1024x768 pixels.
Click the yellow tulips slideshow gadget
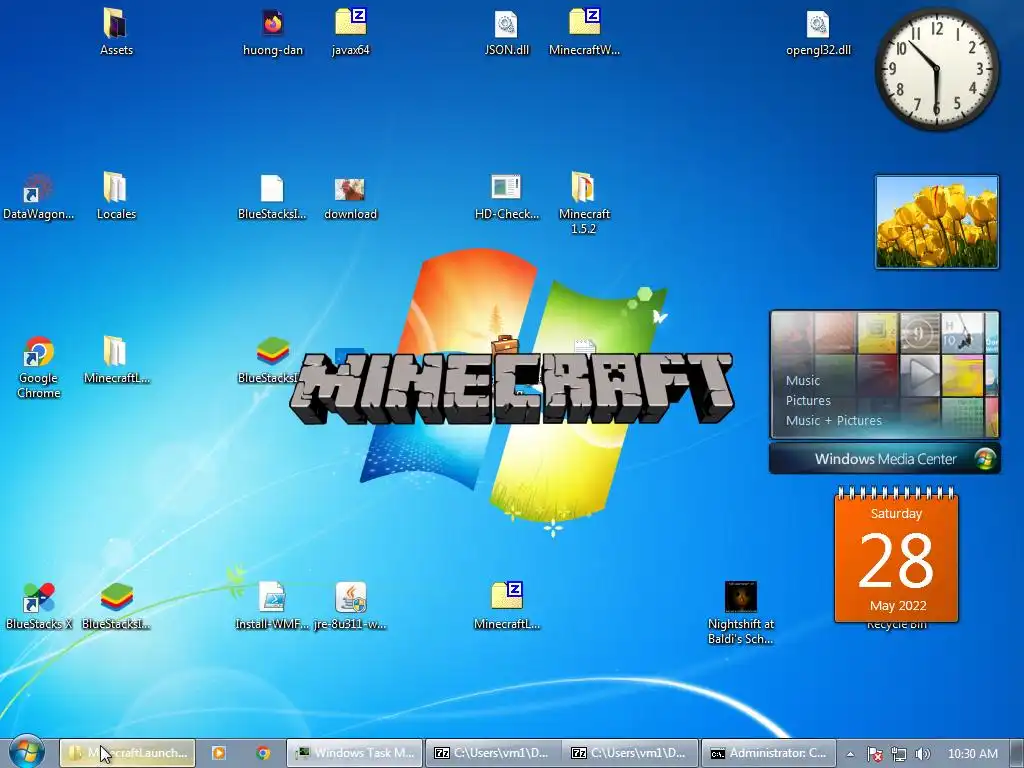[936, 222]
